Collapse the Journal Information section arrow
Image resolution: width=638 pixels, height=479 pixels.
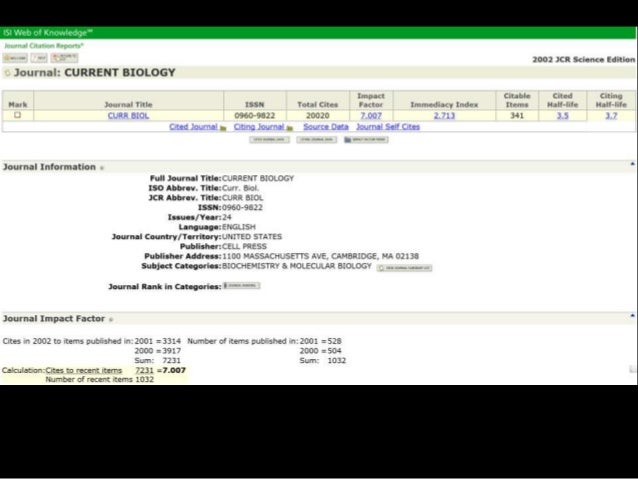point(632,164)
